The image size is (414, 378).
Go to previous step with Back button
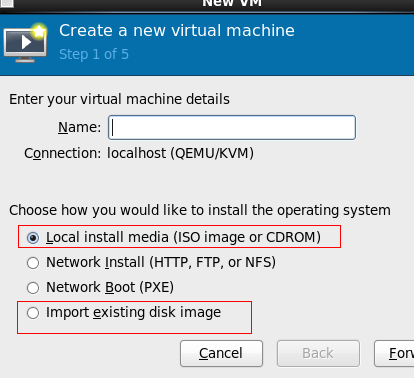point(318,353)
